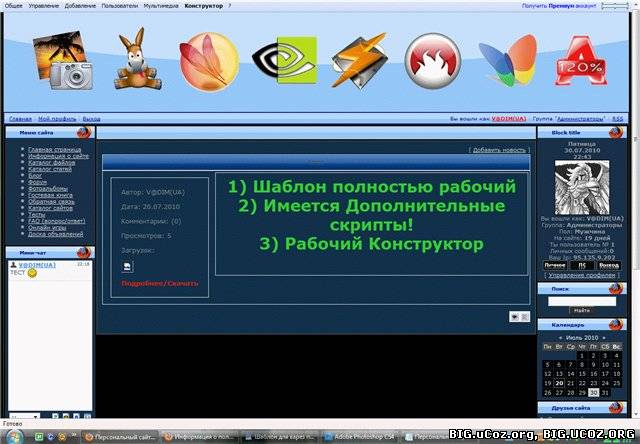Click the Firefox icon on Друзья сайта block
Viewport: 640px width, 444px height.
(x=616, y=408)
